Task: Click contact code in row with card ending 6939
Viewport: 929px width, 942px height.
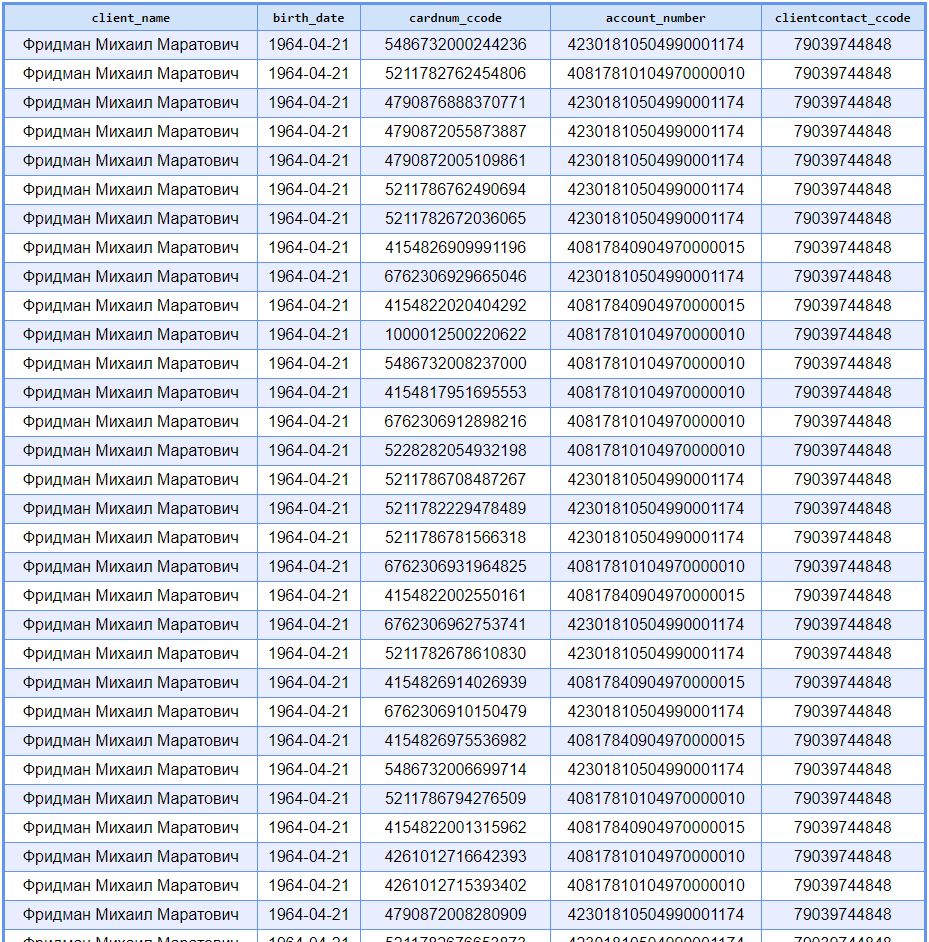Action: click(x=842, y=683)
